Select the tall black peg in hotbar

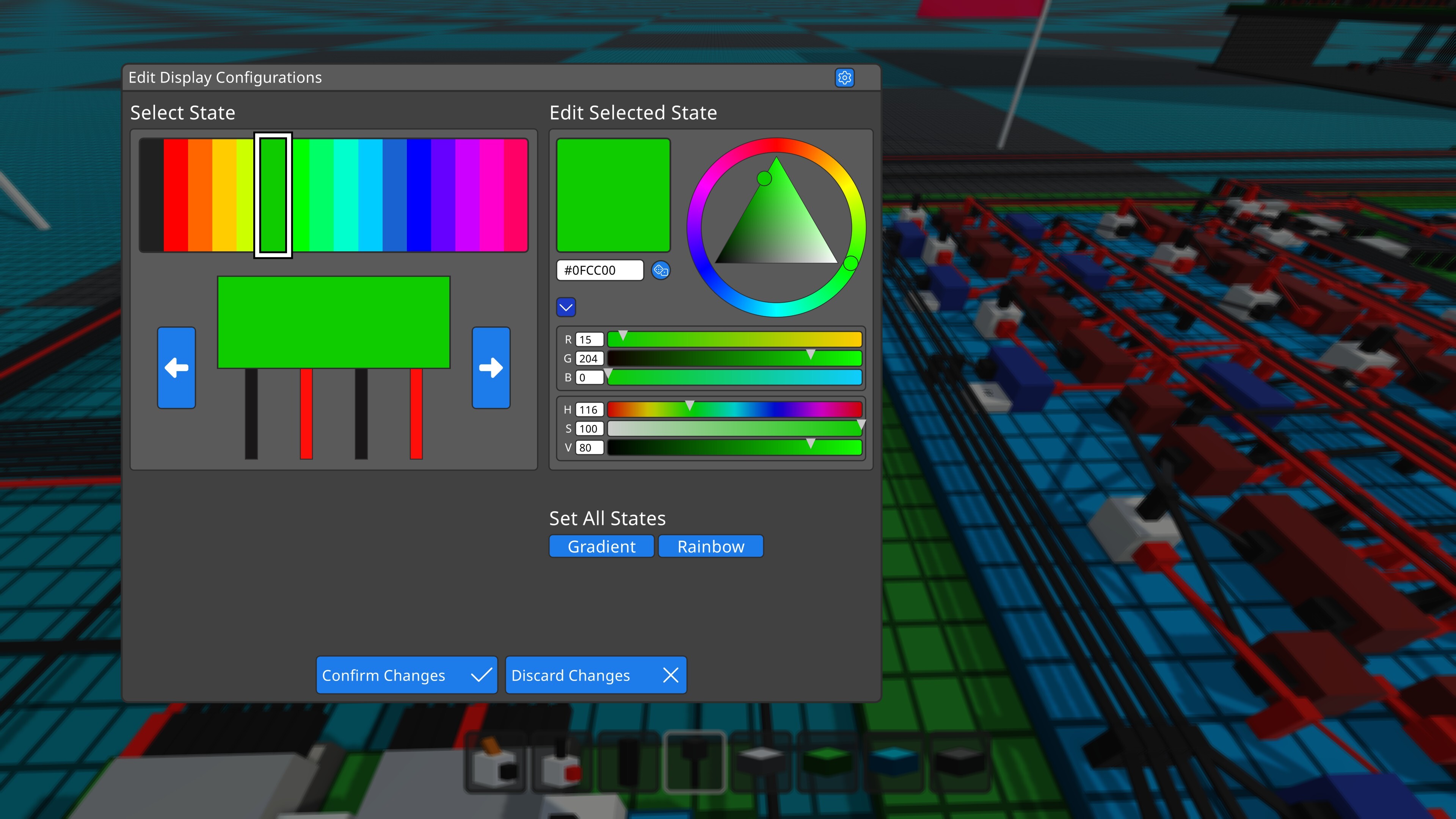(x=628, y=762)
